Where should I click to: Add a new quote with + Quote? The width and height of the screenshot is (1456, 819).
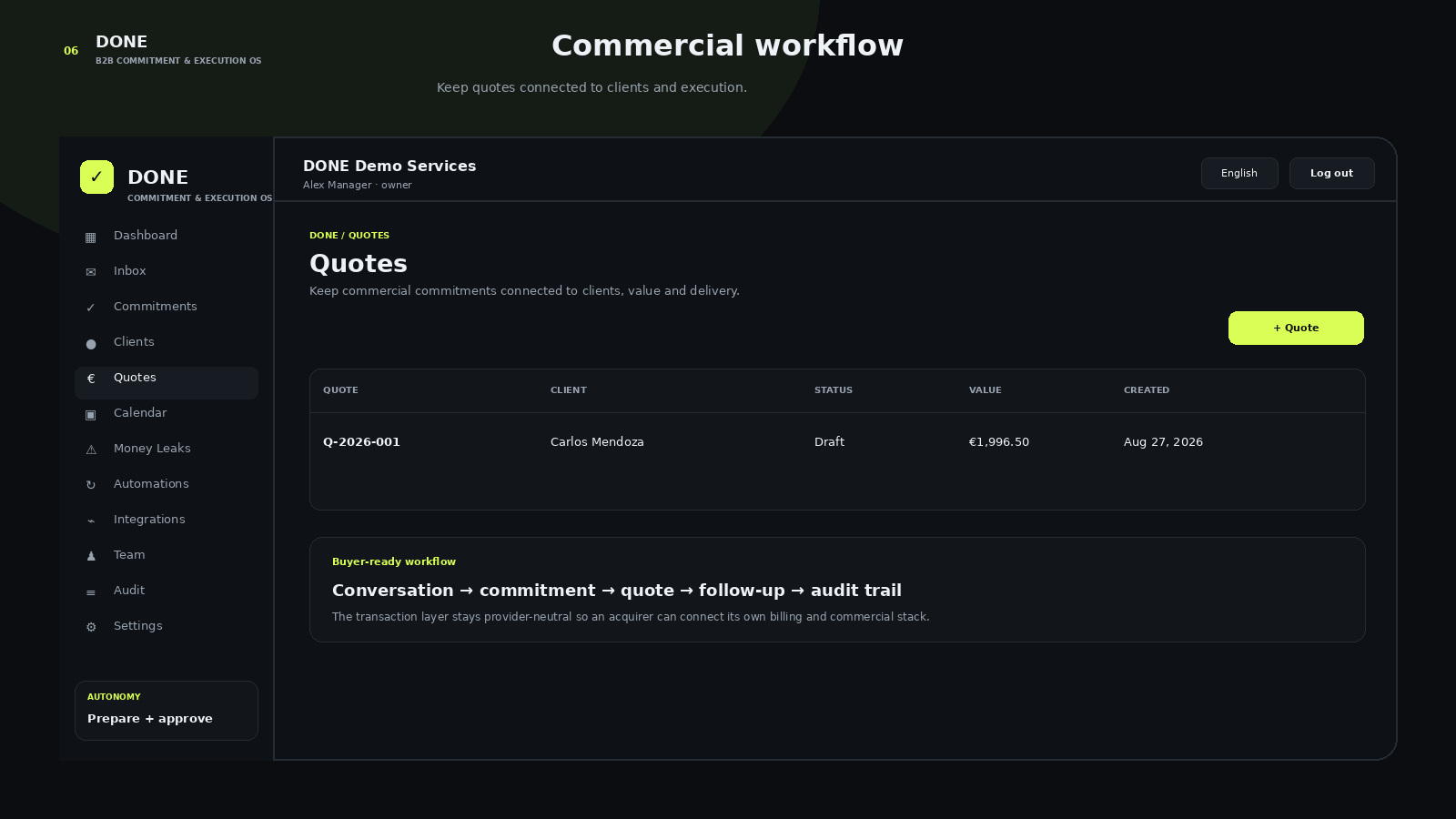click(x=1296, y=328)
